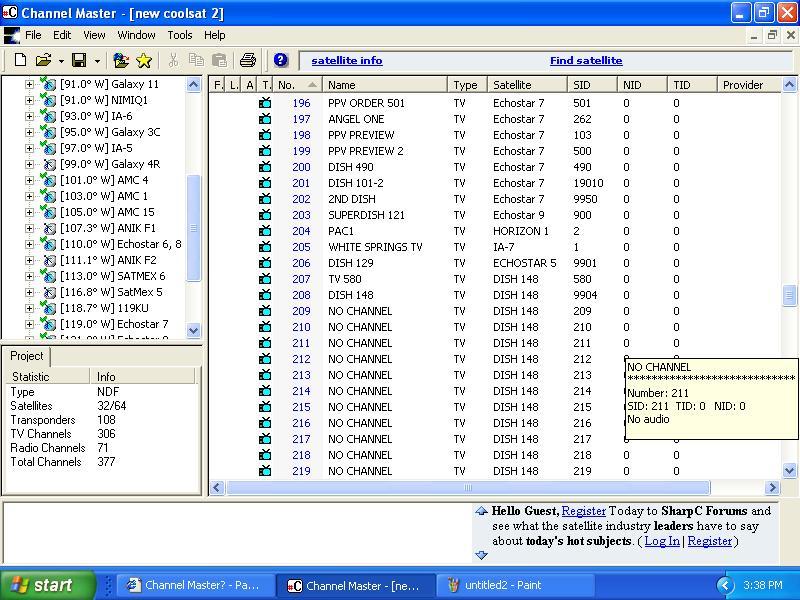Image resolution: width=800 pixels, height=600 pixels.
Task: Open the File menu
Action: (x=33, y=35)
